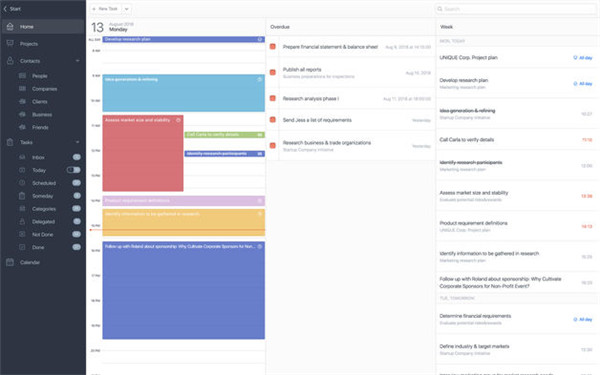Open the Follow up with Roland calendar event
Screen dimensions: 600x375
184,290
